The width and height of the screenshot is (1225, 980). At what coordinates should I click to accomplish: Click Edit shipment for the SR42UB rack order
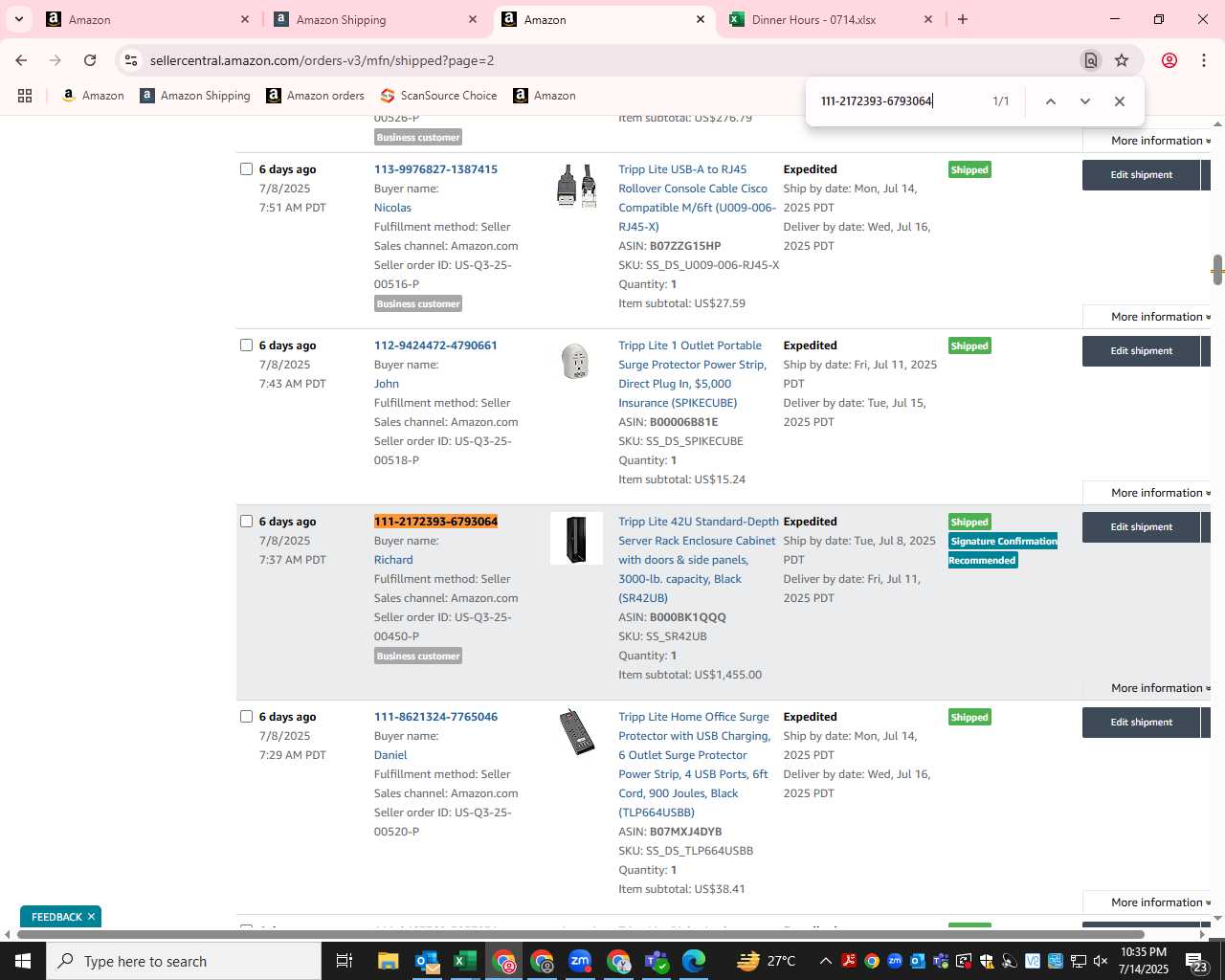(1141, 527)
